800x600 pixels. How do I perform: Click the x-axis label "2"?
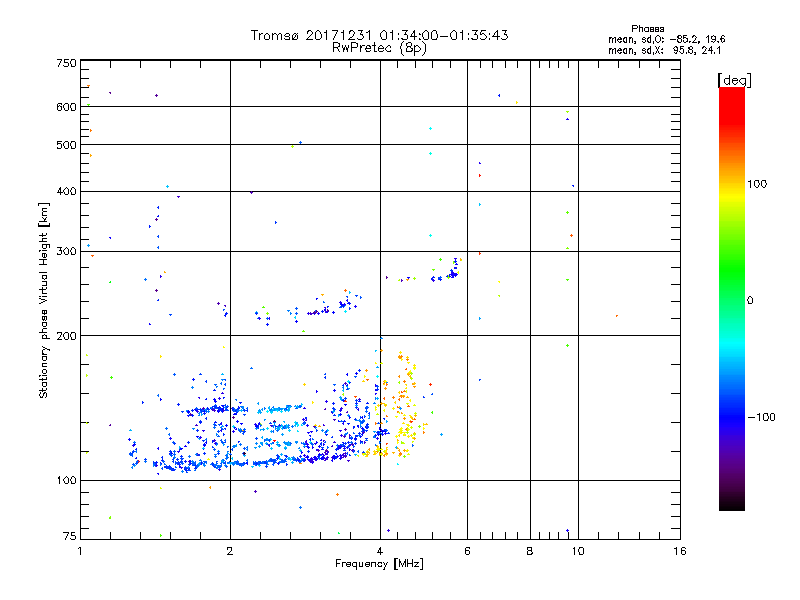tap(230, 551)
